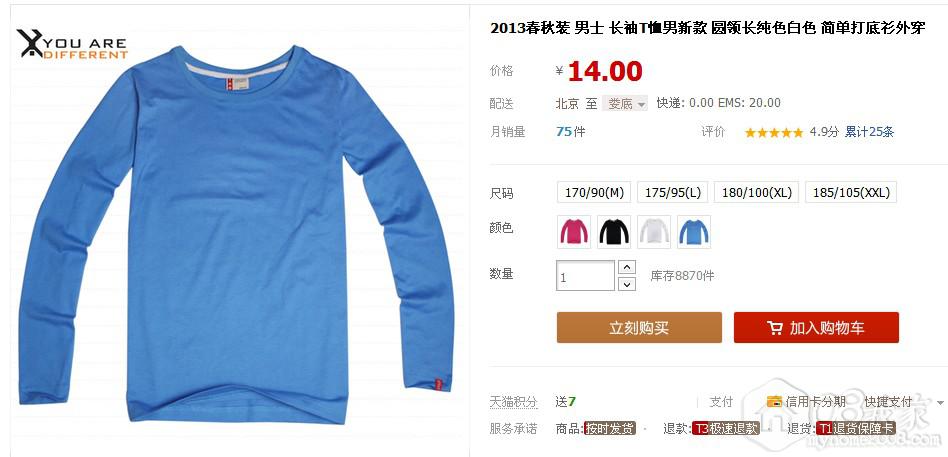Choose size 185/105(XXL)

tap(851, 192)
